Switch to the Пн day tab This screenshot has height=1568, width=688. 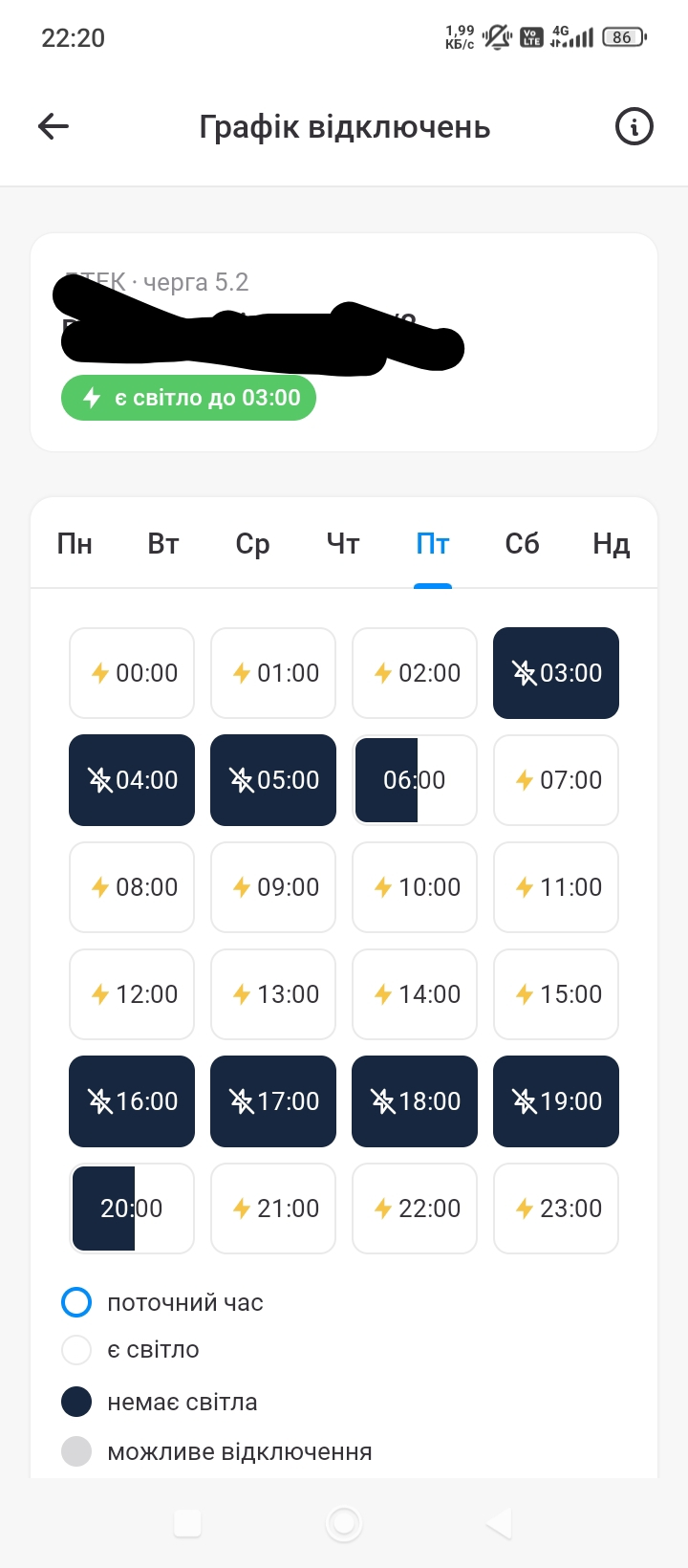click(75, 544)
